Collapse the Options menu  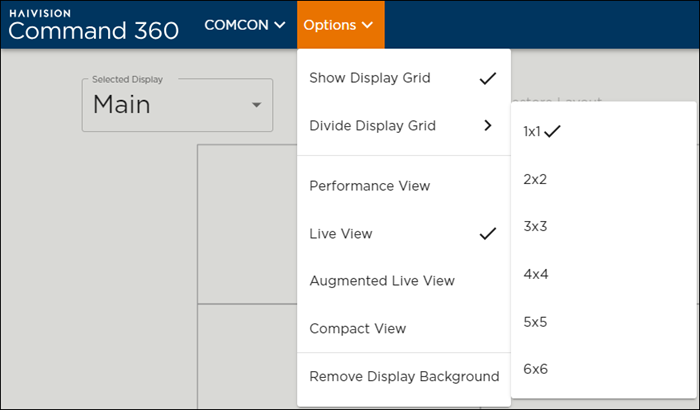[x=340, y=25]
